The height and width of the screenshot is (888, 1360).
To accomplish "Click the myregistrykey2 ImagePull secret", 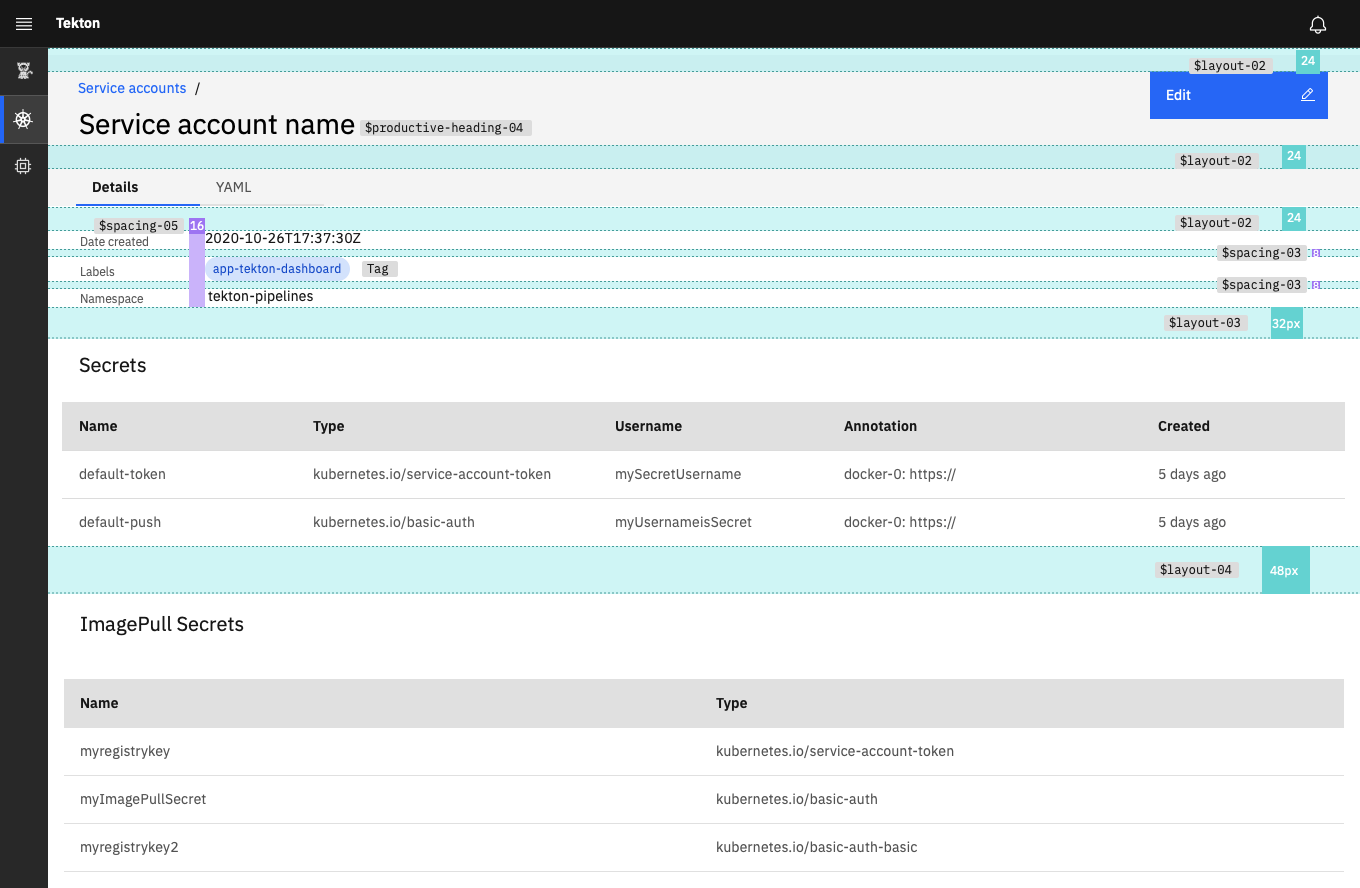I will pyautogui.click(x=129, y=847).
